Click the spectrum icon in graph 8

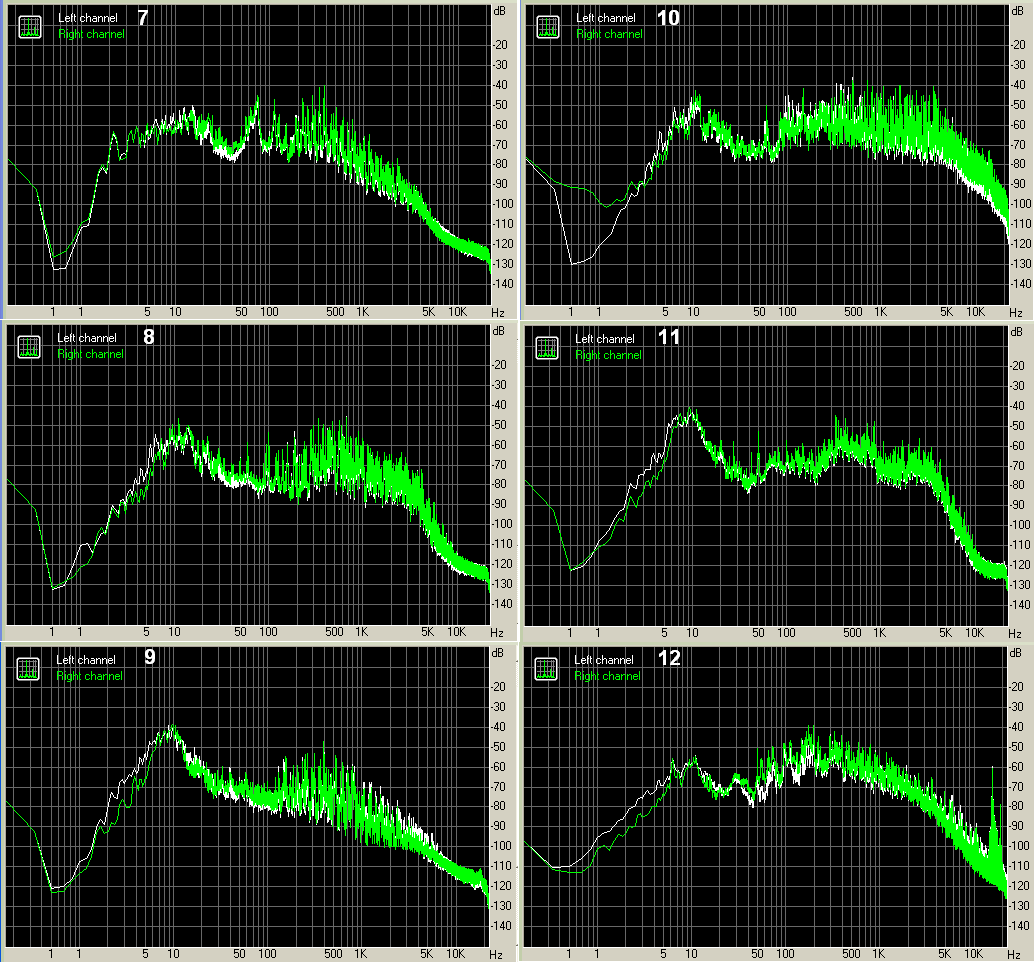(x=28, y=347)
